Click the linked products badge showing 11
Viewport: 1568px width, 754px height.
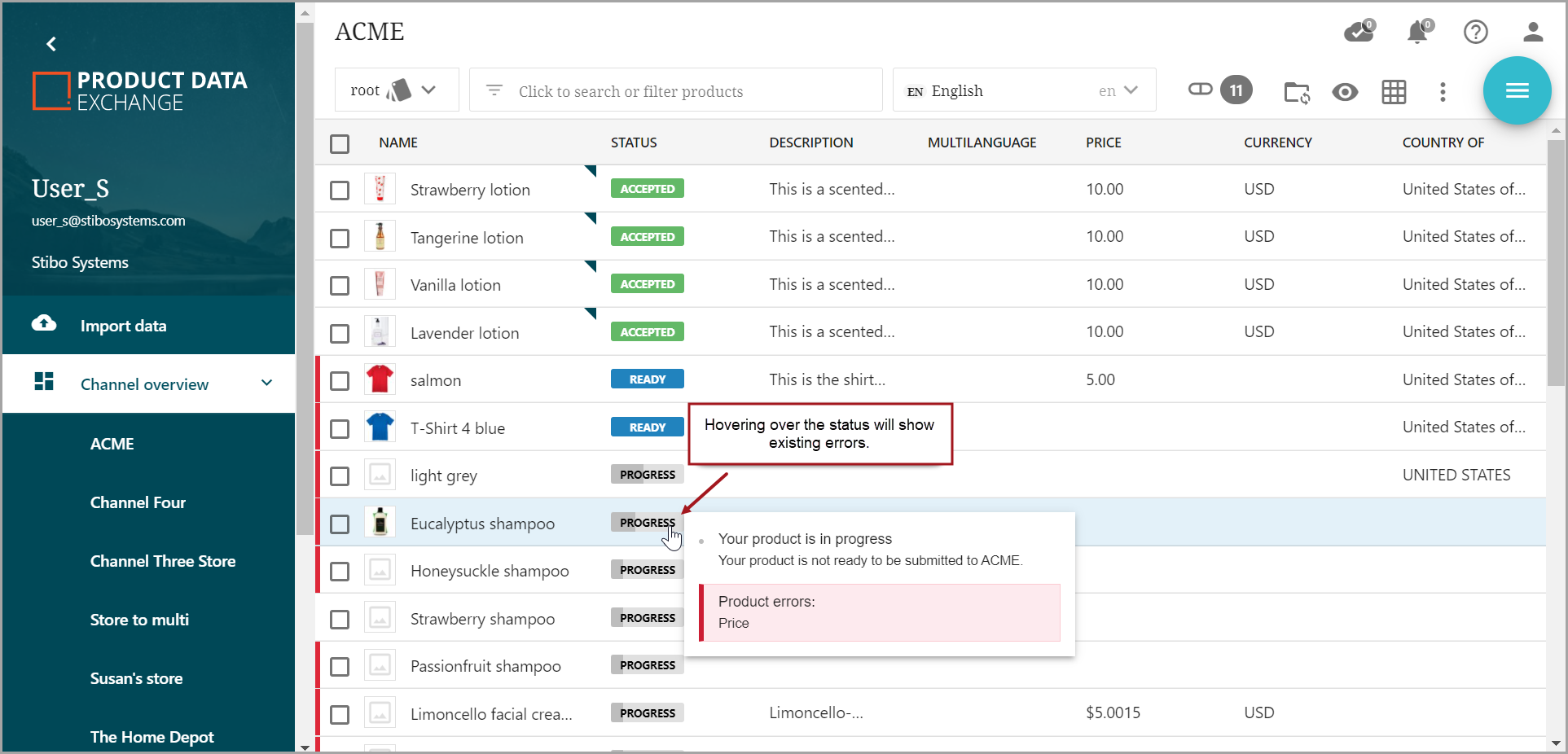[1236, 90]
